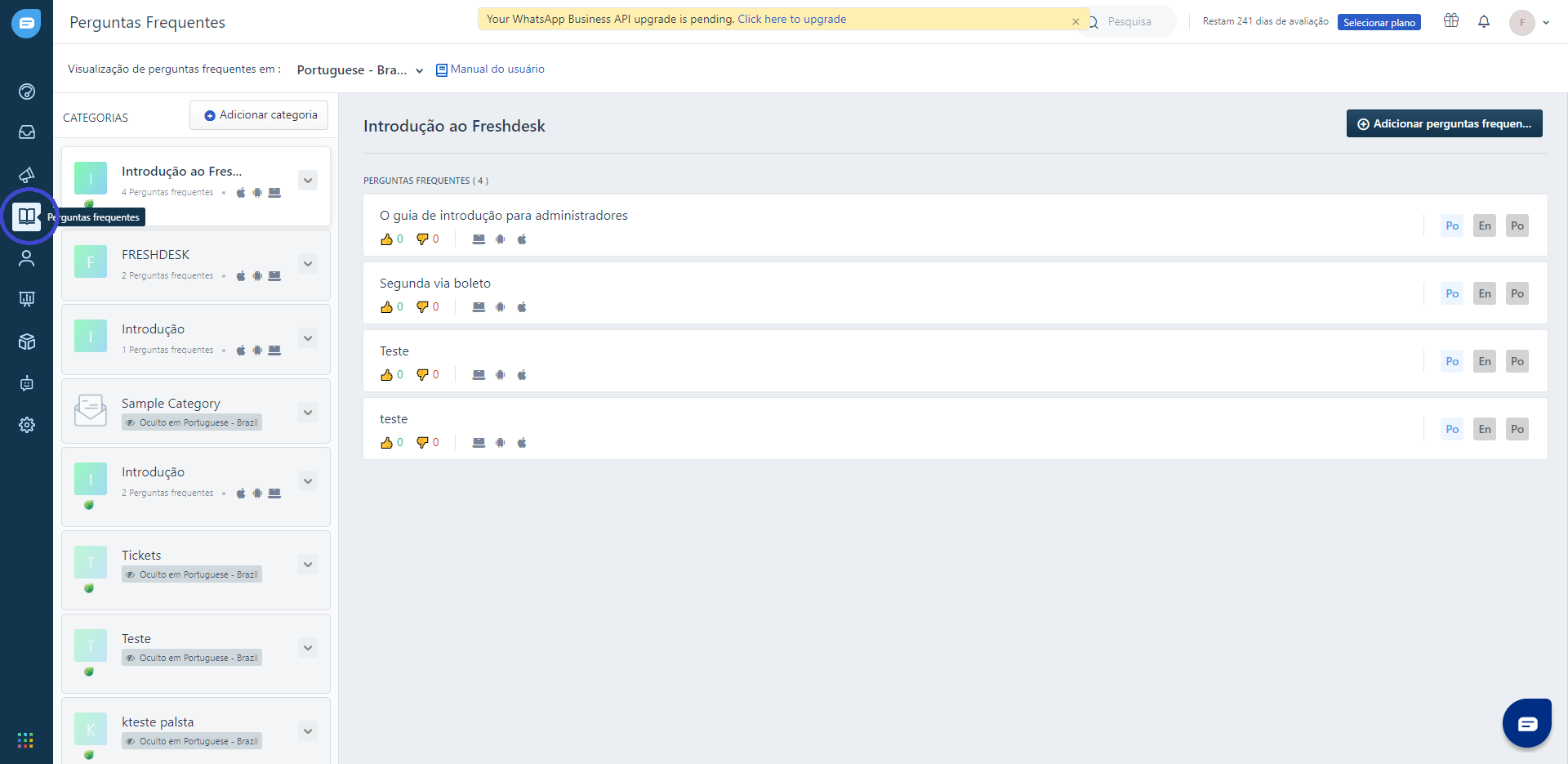This screenshot has height=764, width=1568.
Task: Toggle 'Oculto em Portuguese - Brazil' on Sample Category
Action: point(192,422)
